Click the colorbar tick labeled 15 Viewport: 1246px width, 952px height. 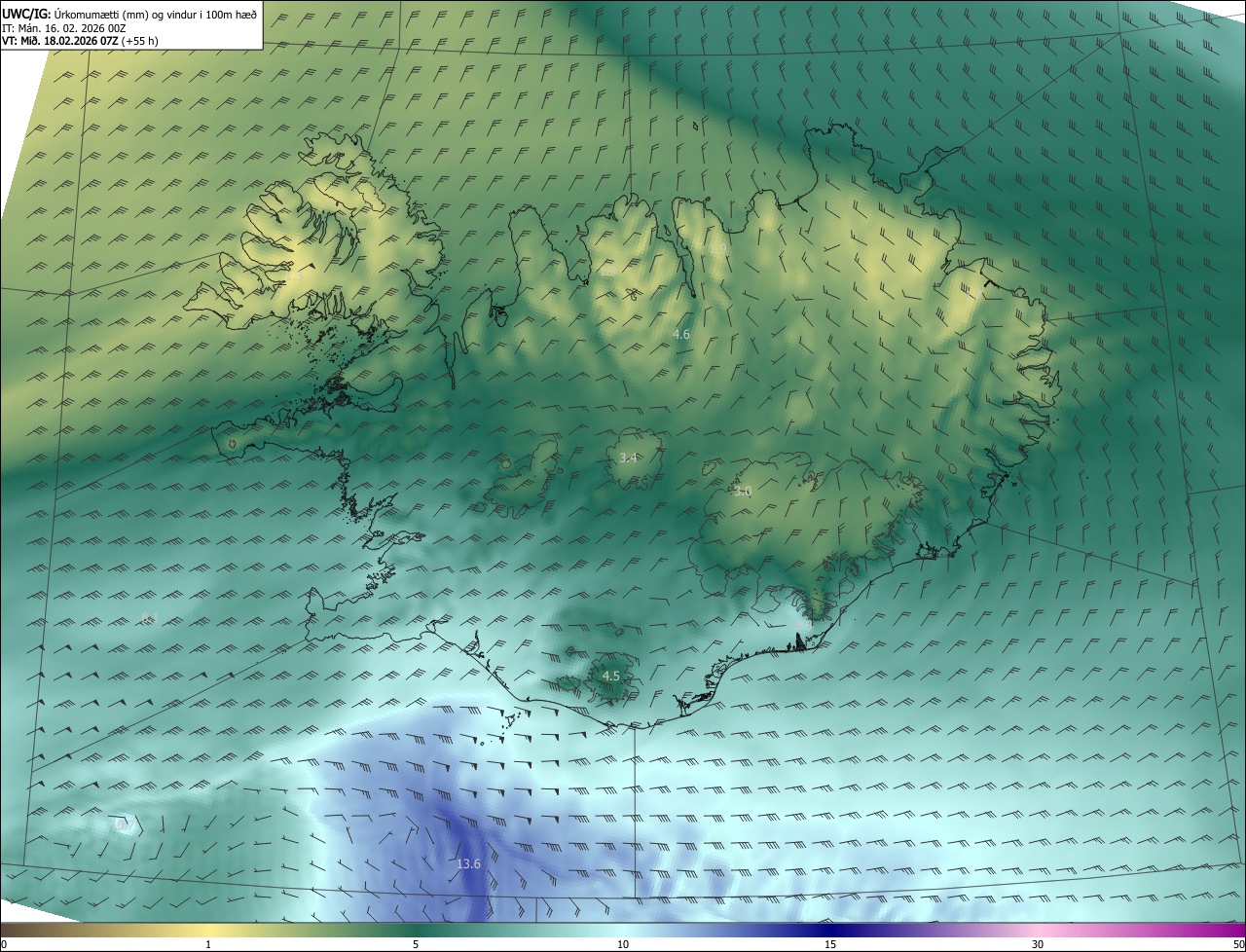pyautogui.click(x=830, y=944)
